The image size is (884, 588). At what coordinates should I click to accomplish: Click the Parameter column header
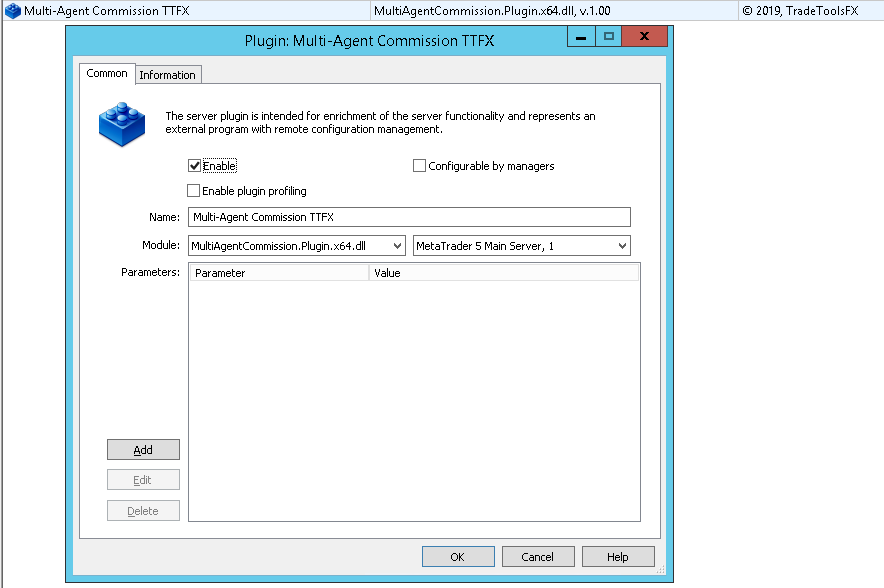[279, 273]
